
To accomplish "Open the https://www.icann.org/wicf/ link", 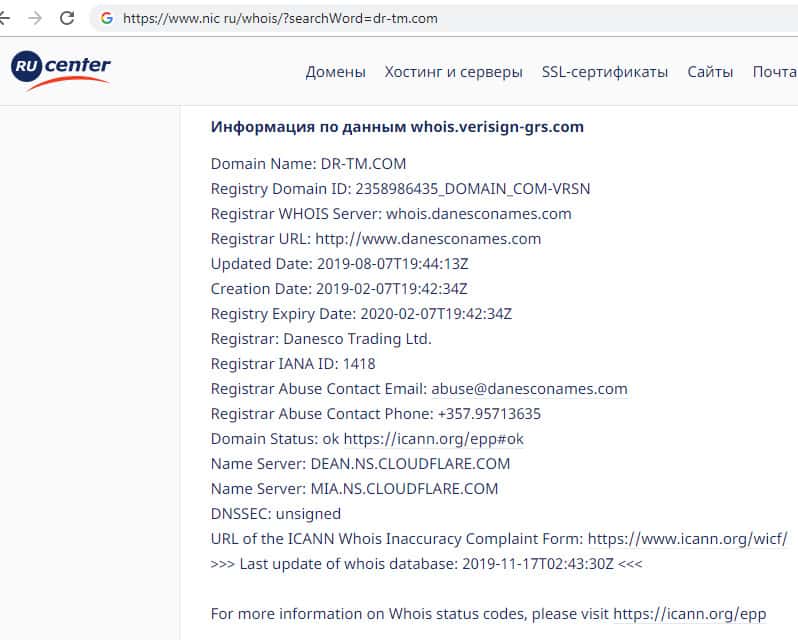I will point(688,539).
